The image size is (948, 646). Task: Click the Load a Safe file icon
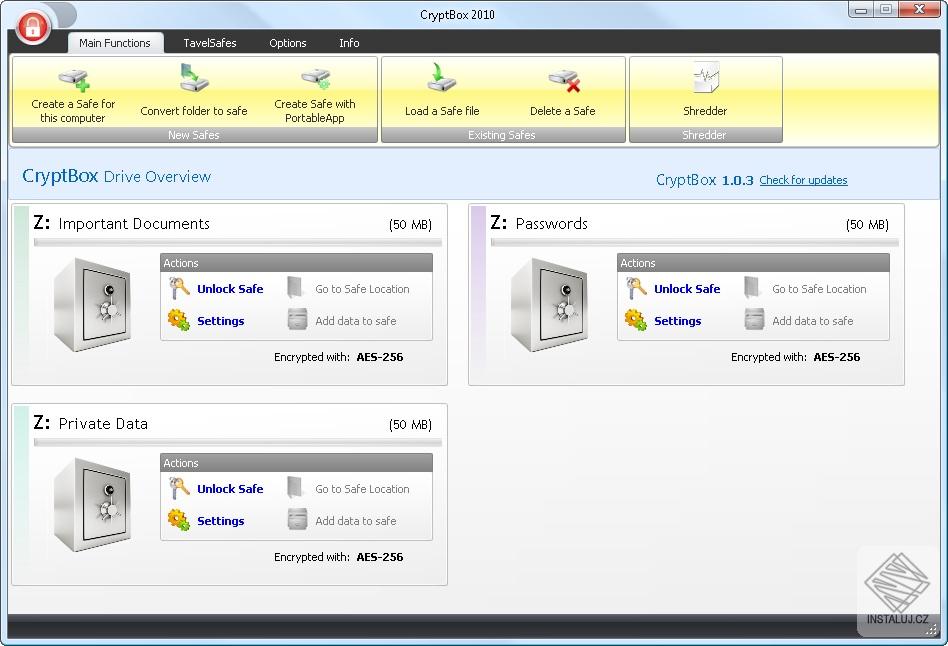pyautogui.click(x=441, y=77)
